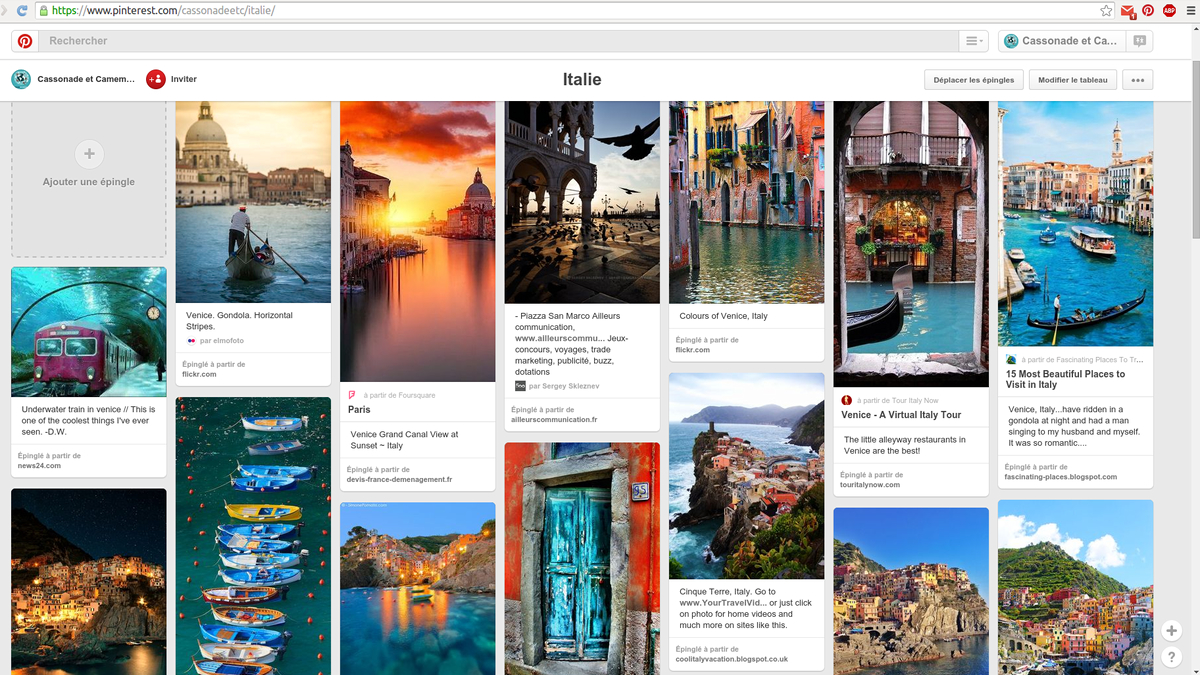
Task: Click the round plus button at bottom right
Action: 1171,631
